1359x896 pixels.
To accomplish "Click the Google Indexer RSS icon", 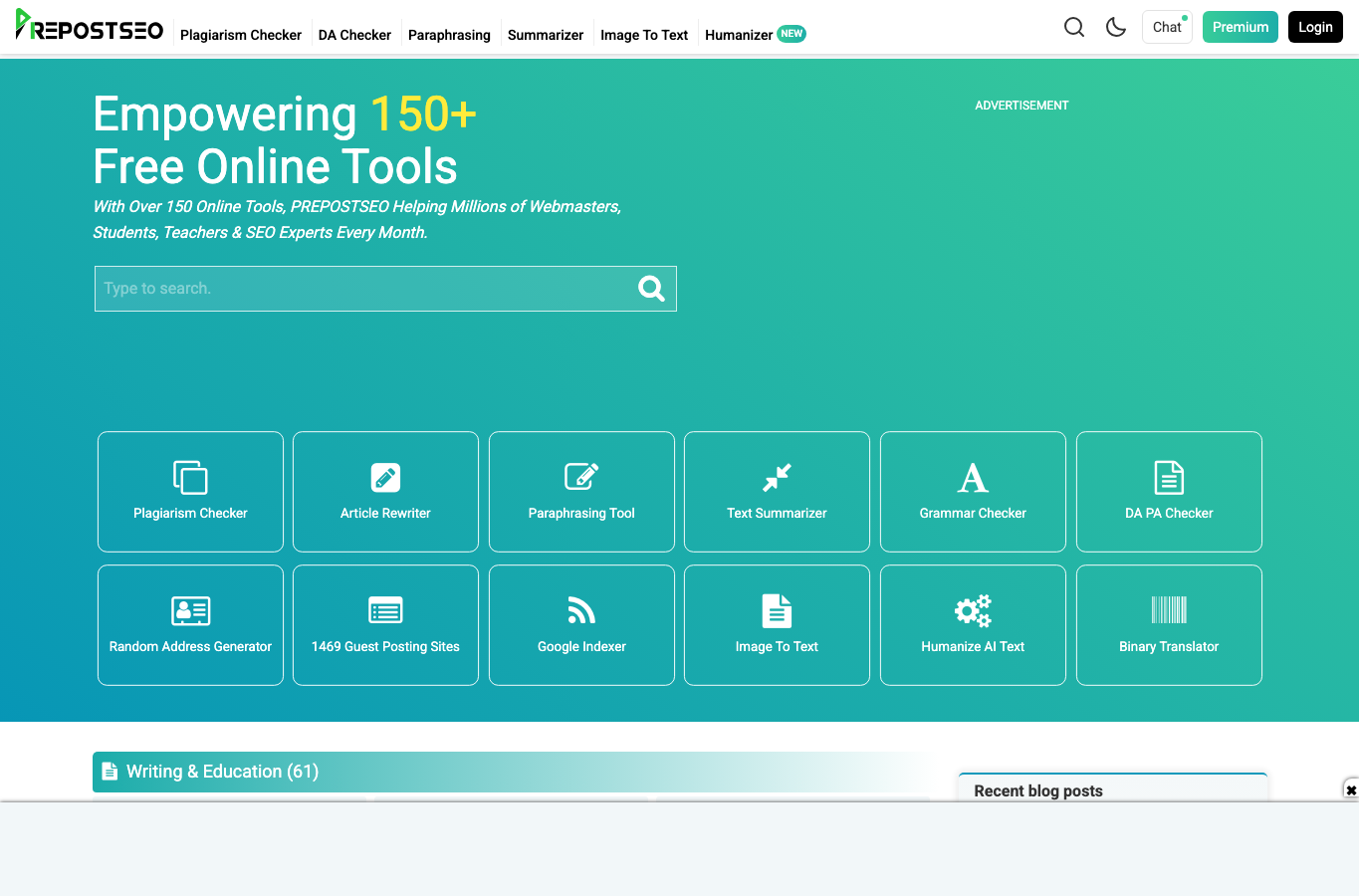I will (581, 610).
